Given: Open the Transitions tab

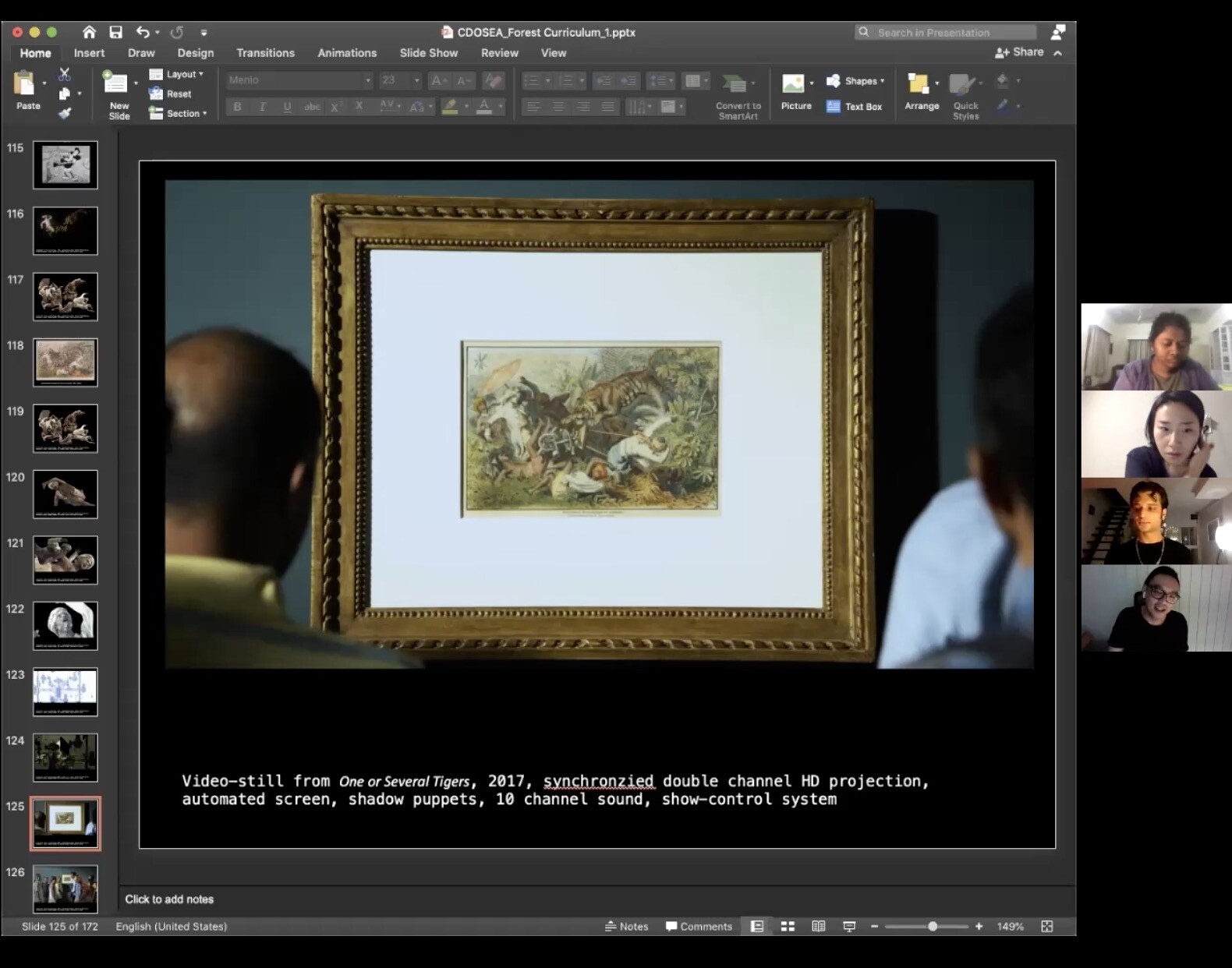Looking at the screenshot, I should tap(265, 53).
